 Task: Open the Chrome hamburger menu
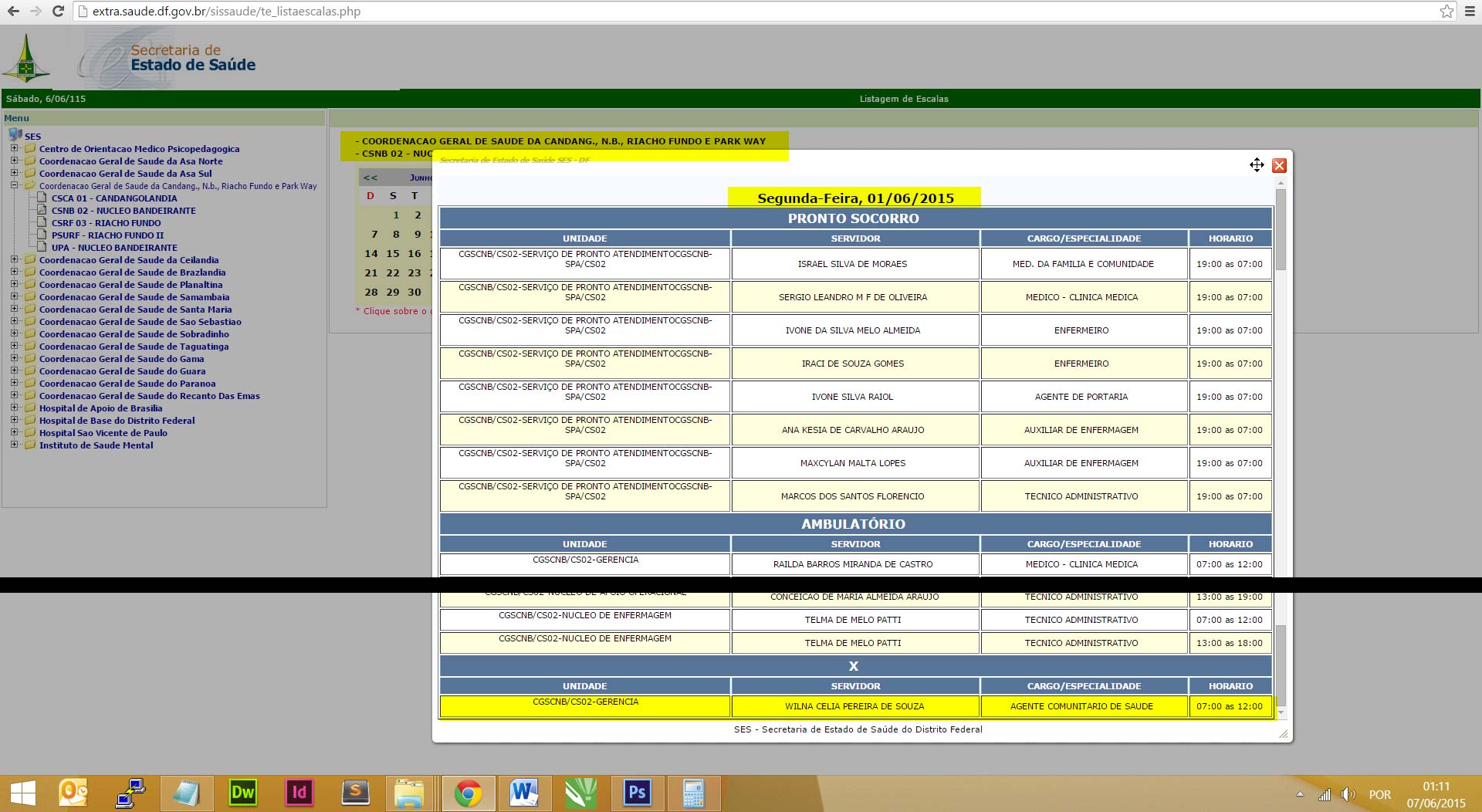pos(1471,12)
